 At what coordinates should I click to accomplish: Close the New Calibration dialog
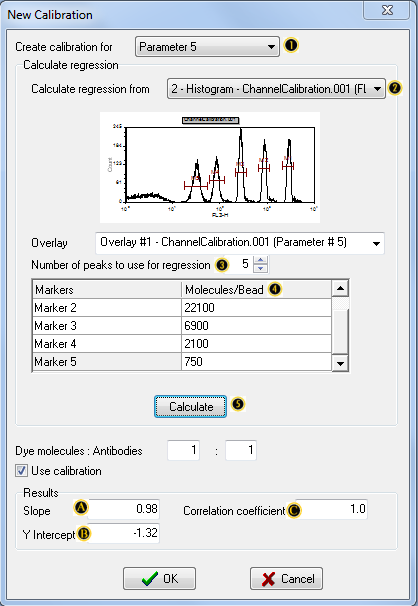point(386,10)
